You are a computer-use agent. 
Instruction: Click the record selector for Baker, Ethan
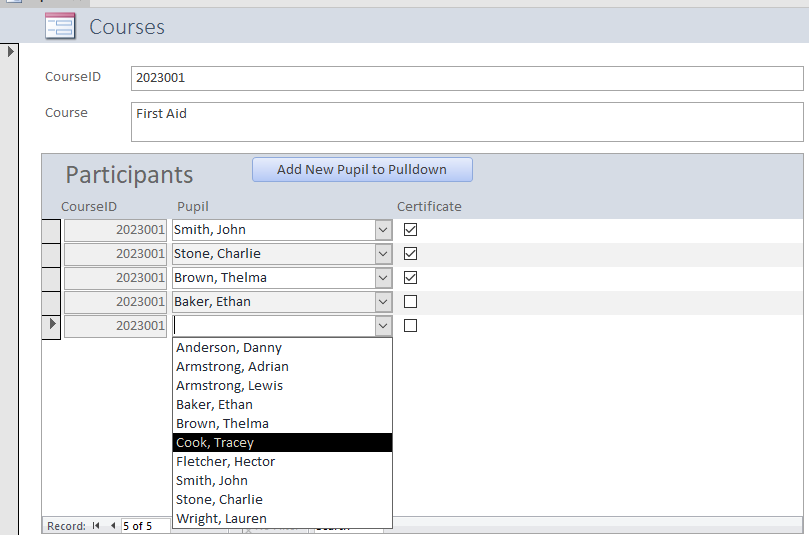click(51, 302)
